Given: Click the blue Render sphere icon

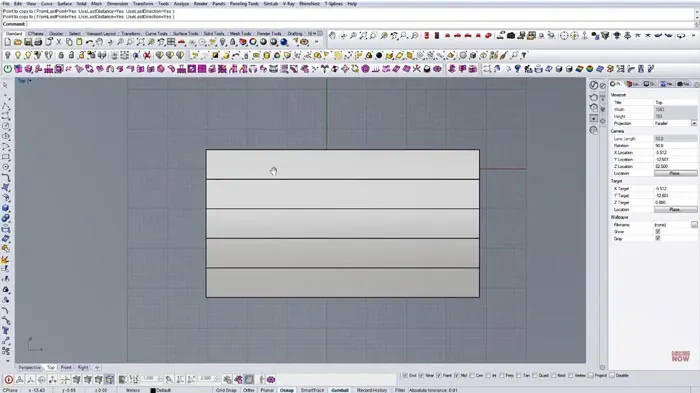Looking at the screenshot, I should click(x=284, y=42).
